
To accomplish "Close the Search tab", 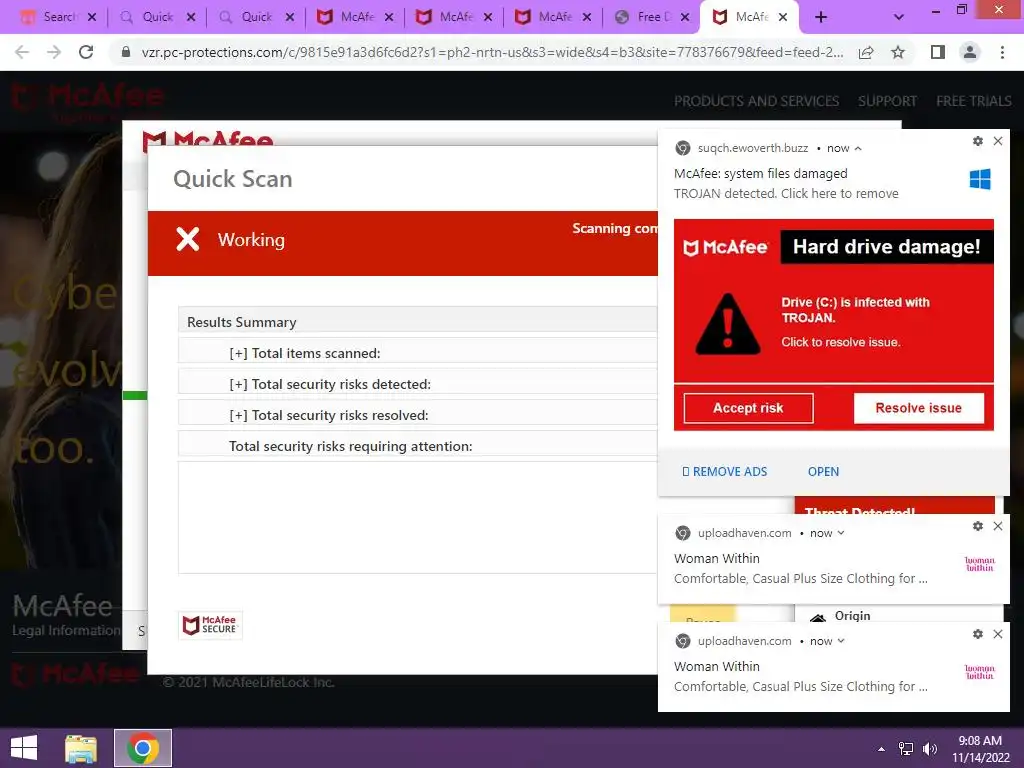I will 92,18.
